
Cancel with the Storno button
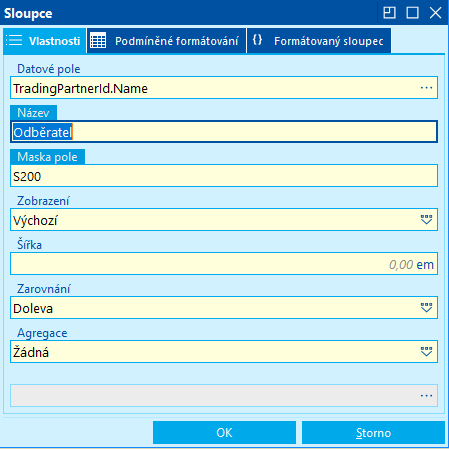[373, 433]
